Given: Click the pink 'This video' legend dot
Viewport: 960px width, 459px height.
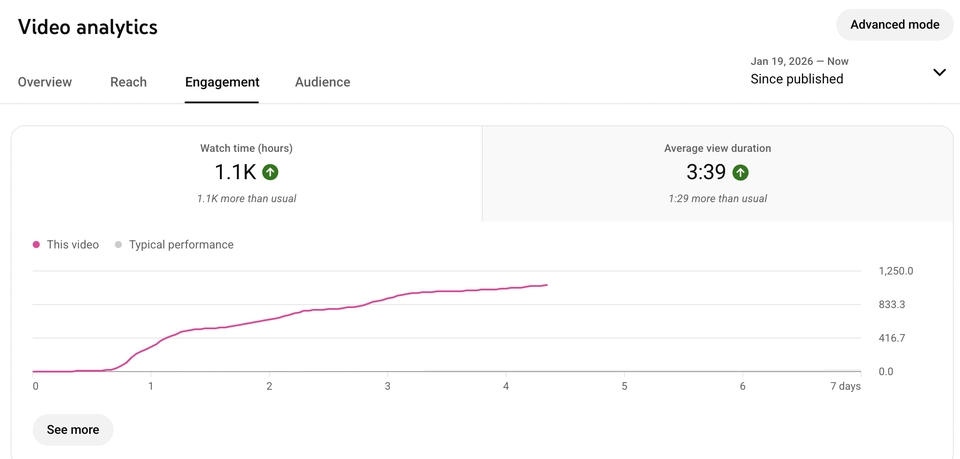Looking at the screenshot, I should tap(37, 245).
